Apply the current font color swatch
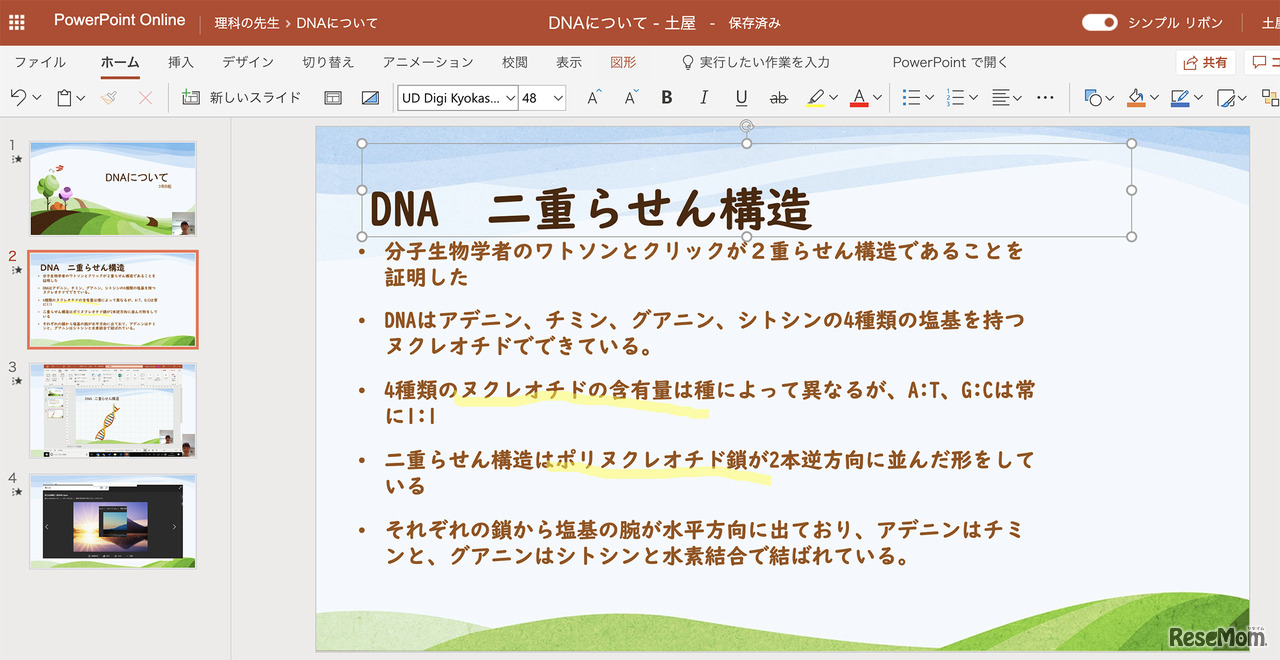Viewport: 1280px width, 660px height. pyautogui.click(x=858, y=97)
